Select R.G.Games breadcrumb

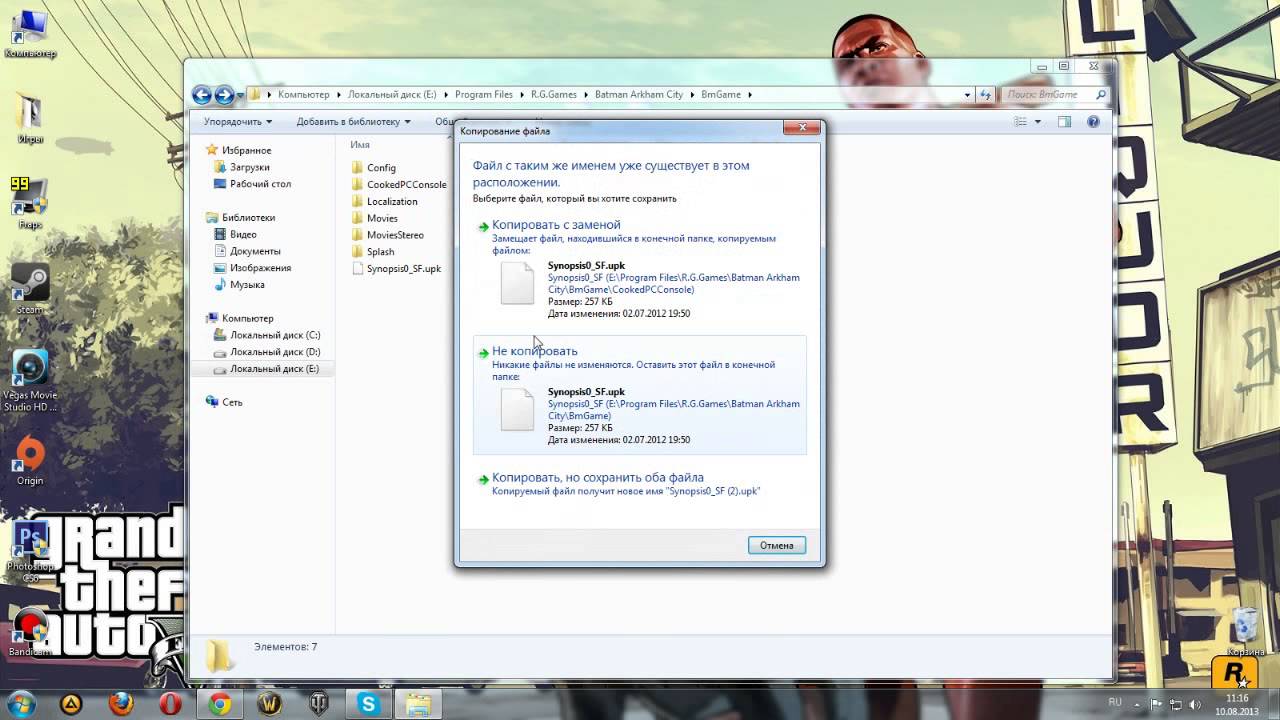[x=553, y=95]
